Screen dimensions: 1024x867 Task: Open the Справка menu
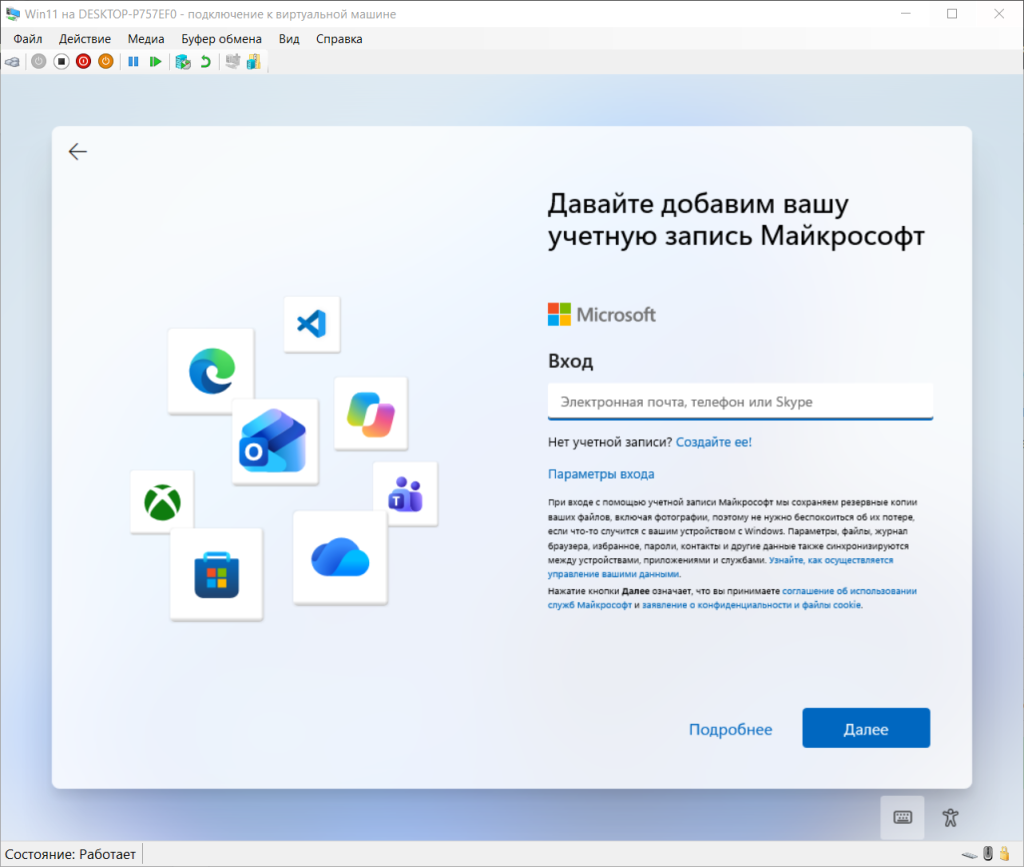click(x=339, y=39)
